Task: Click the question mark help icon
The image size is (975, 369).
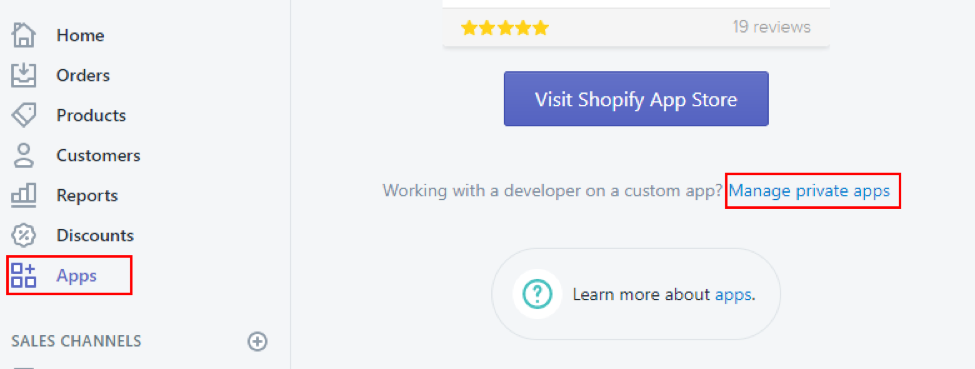Action: 537,294
